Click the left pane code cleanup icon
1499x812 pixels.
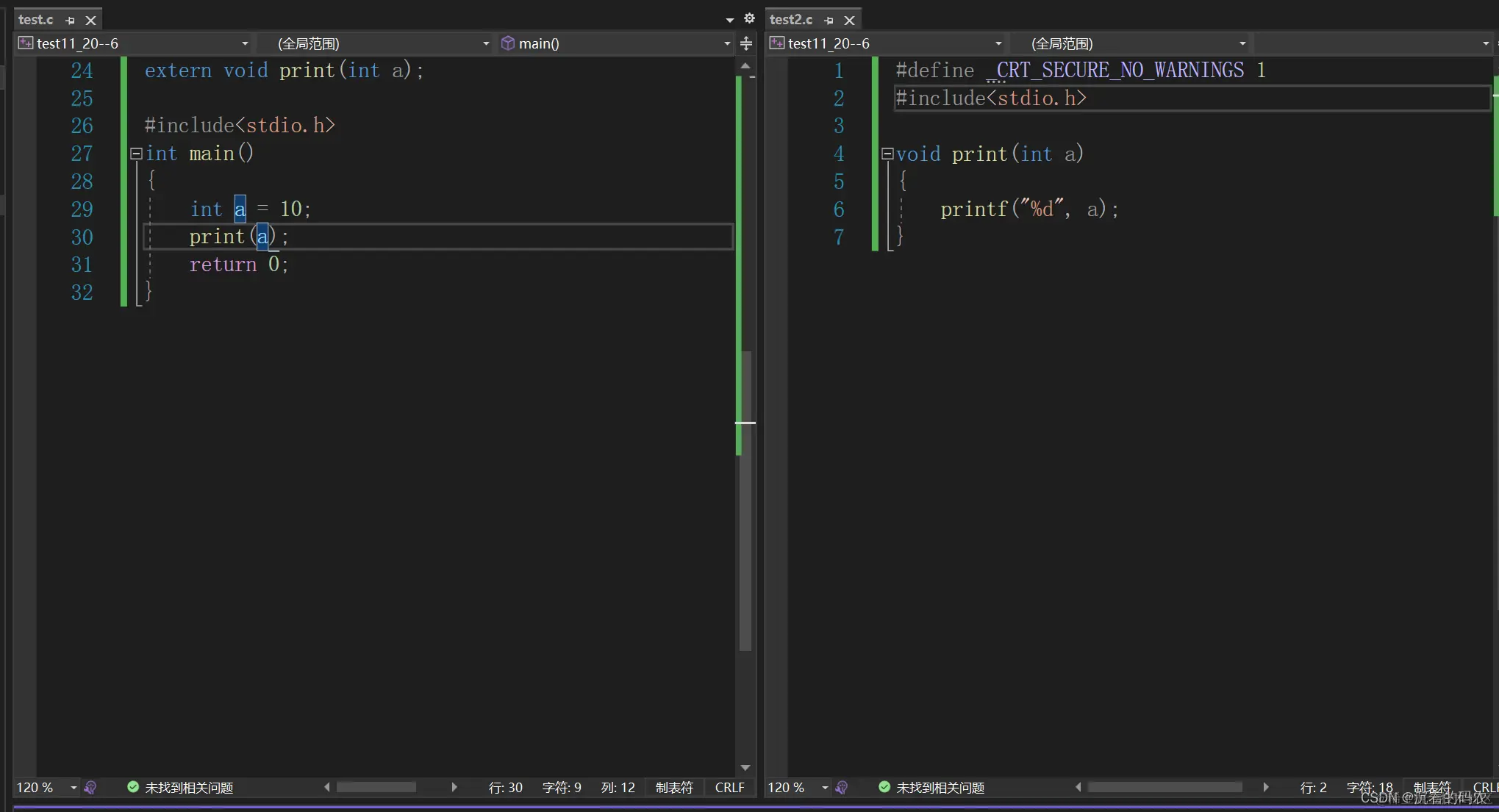(90, 788)
